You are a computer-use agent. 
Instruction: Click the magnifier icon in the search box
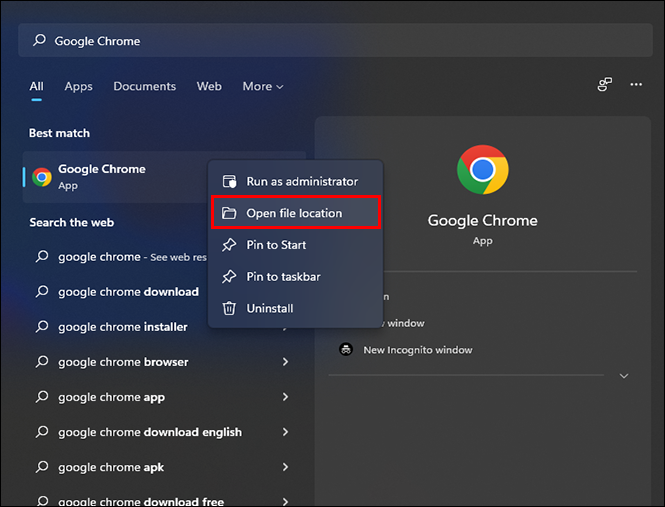pos(39,41)
